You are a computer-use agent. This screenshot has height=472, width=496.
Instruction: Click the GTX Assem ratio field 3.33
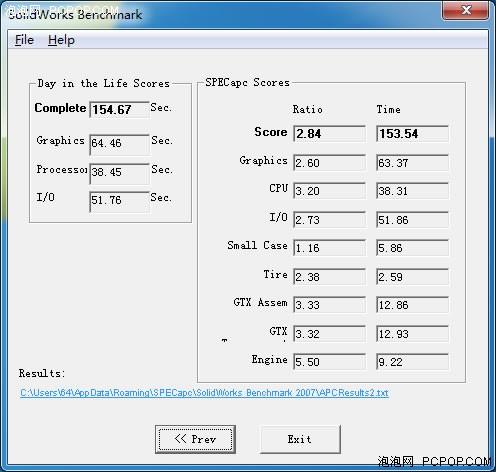click(329, 305)
